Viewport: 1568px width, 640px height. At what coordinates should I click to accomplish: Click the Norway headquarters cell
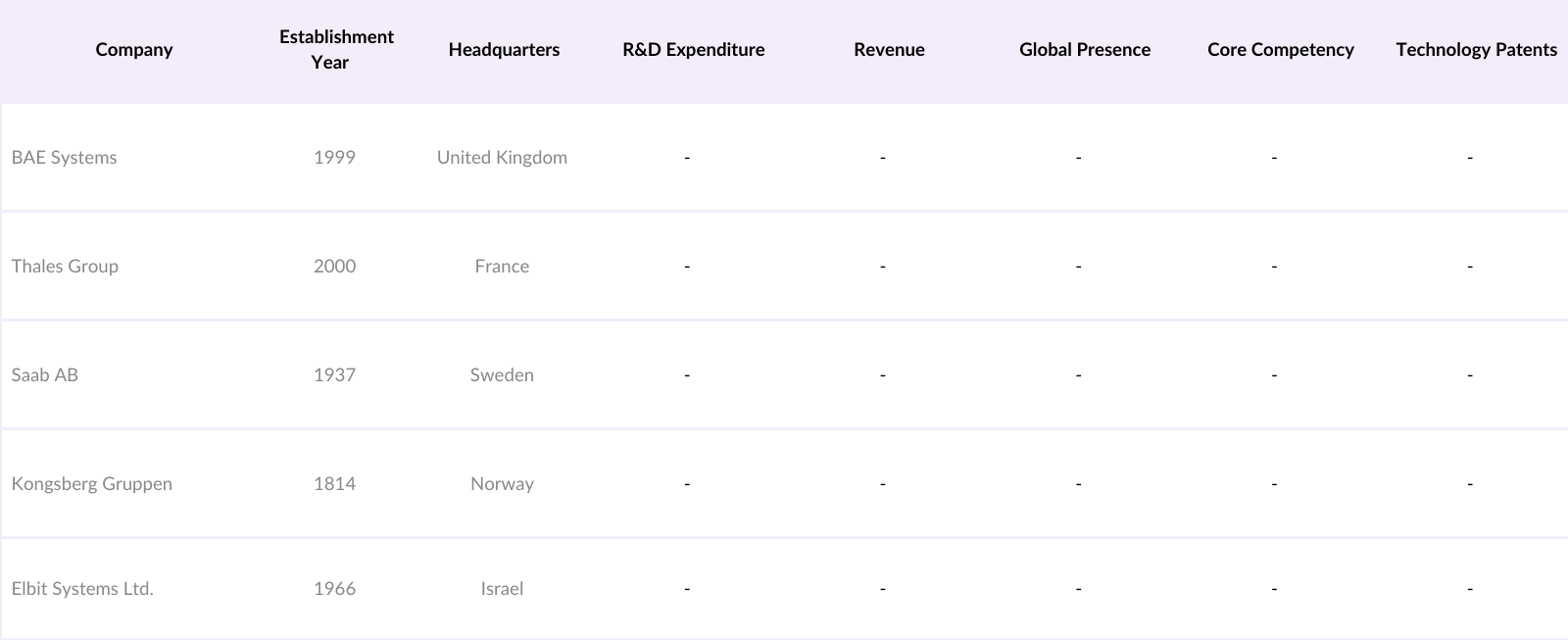click(x=502, y=484)
